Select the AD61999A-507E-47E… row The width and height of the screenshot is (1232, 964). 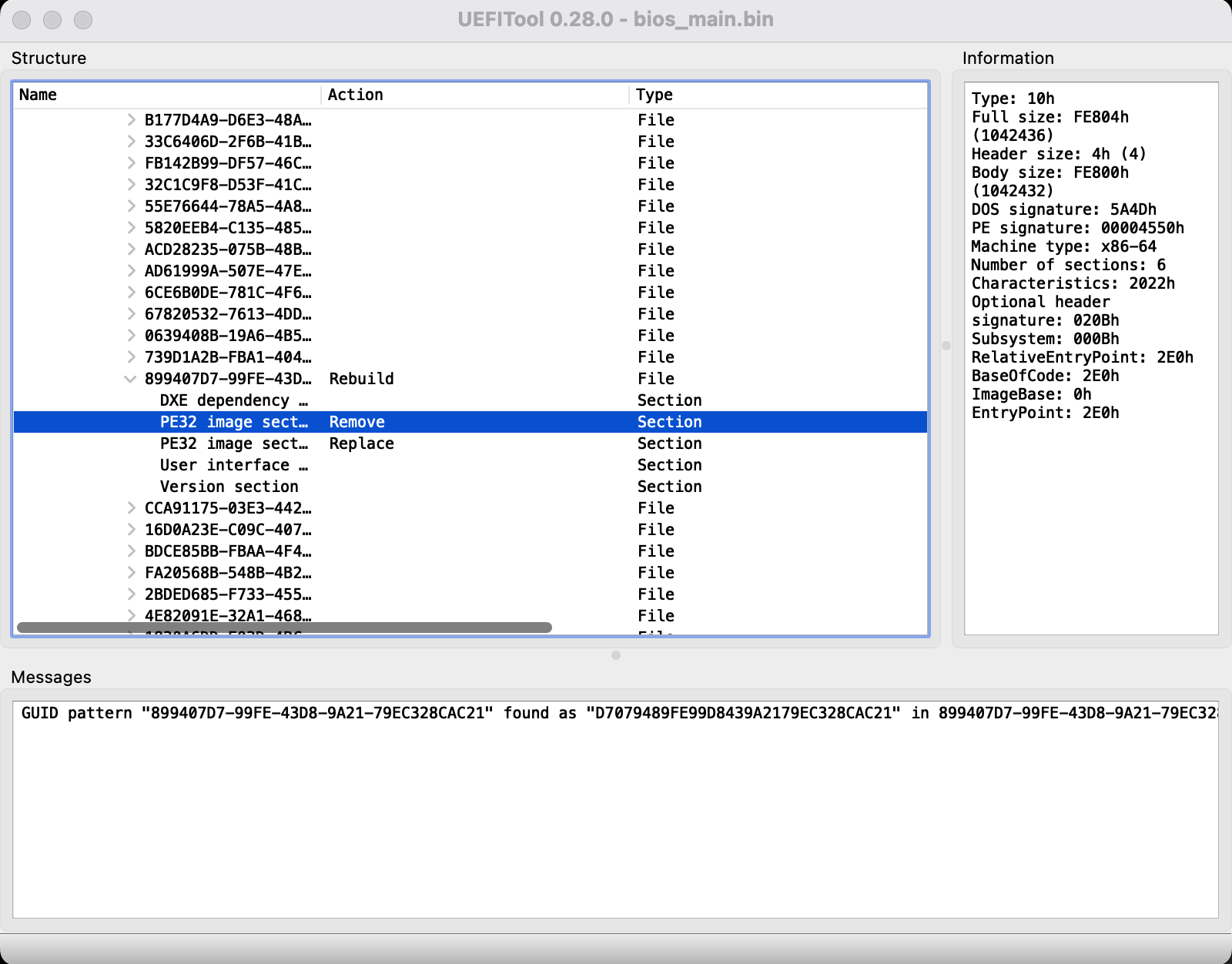tap(470, 271)
